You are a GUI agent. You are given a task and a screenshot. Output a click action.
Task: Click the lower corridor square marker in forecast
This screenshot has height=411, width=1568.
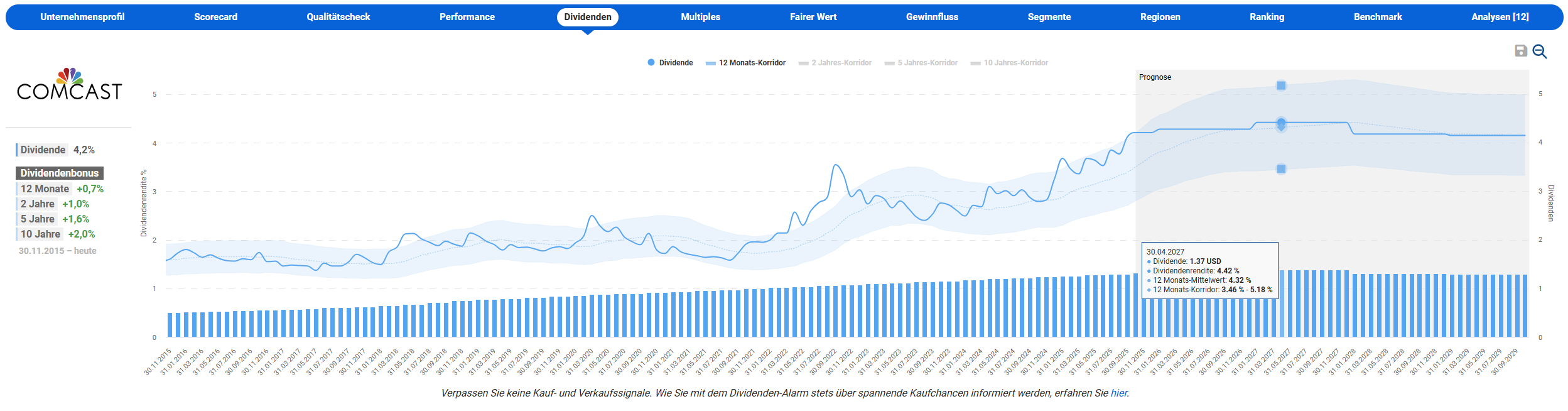click(x=1281, y=169)
